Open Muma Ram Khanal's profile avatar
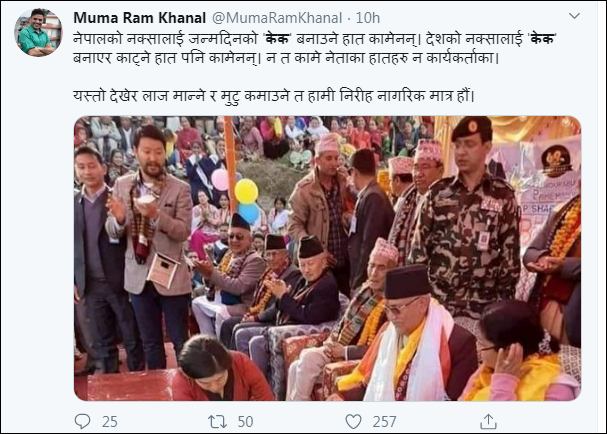The height and width of the screenshot is (434, 607). (x=38, y=32)
